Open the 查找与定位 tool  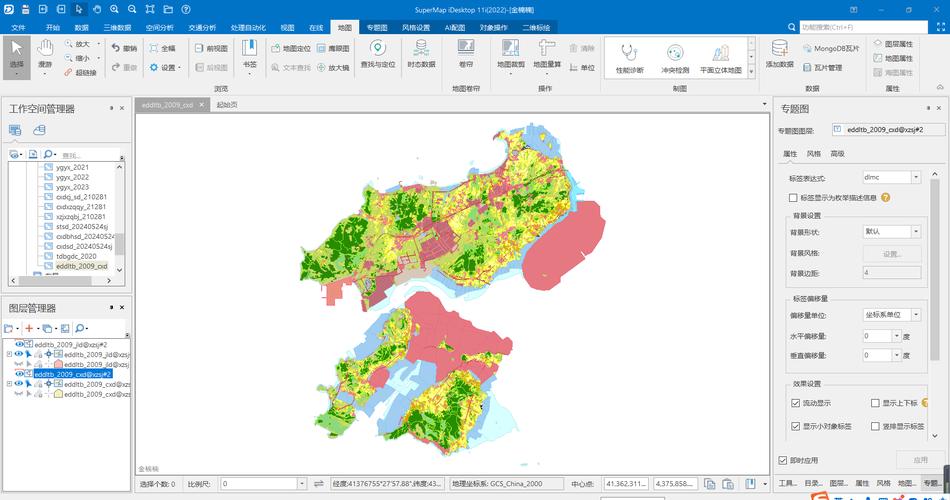tap(376, 53)
